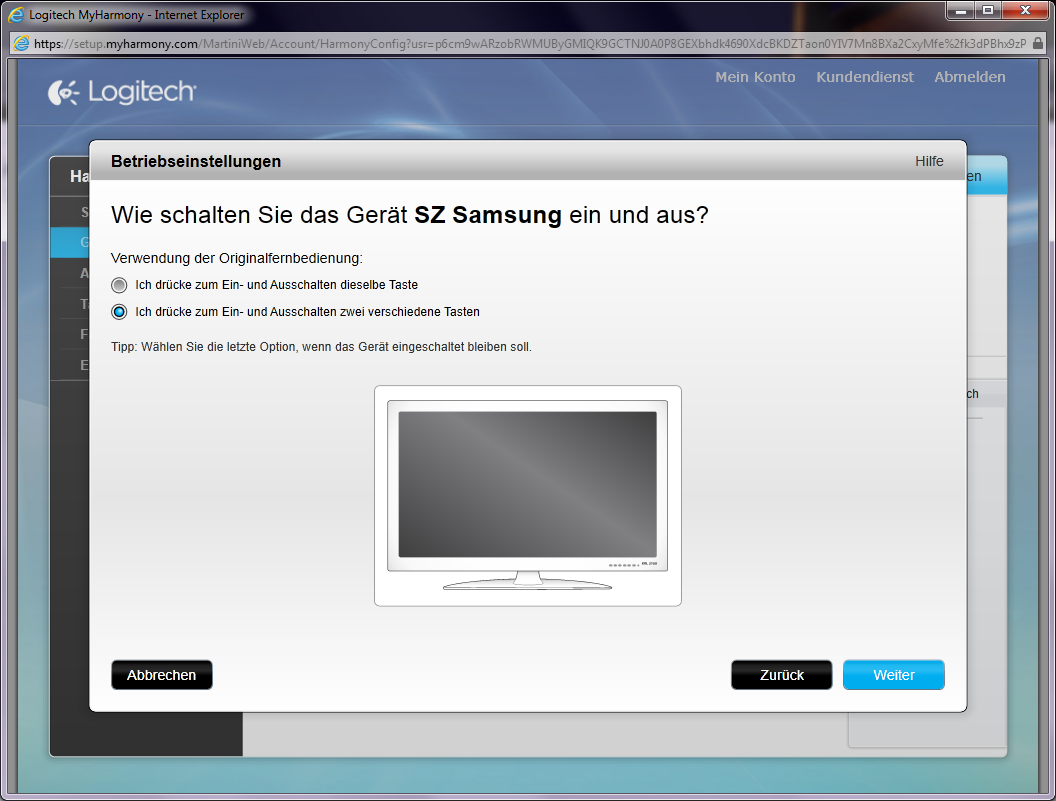The width and height of the screenshot is (1056, 801).
Task: Click the TV device illustration
Action: [527, 496]
